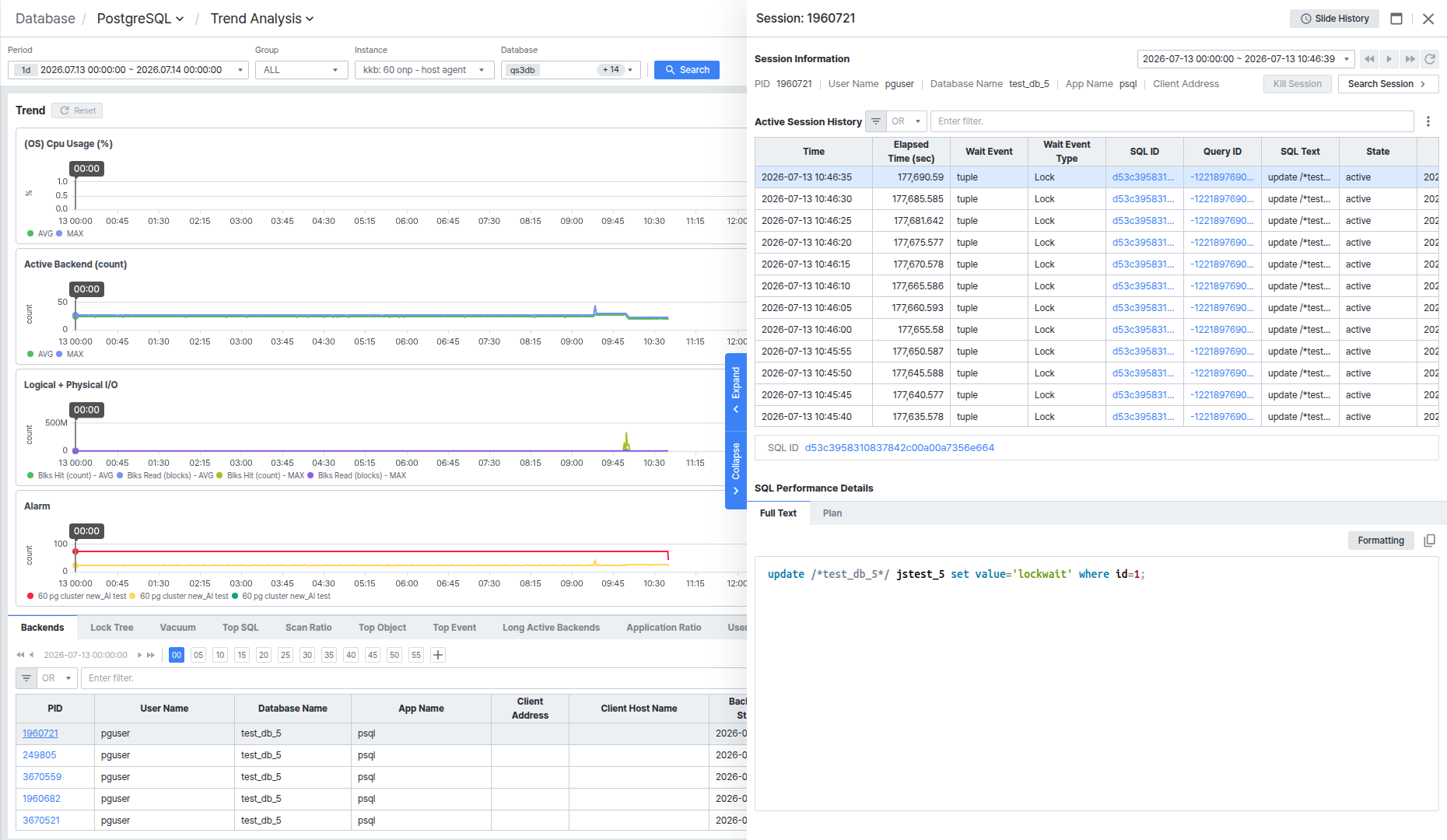Click the filter icon above Active Session History
The height and width of the screenshot is (840, 1447).
tap(876, 121)
